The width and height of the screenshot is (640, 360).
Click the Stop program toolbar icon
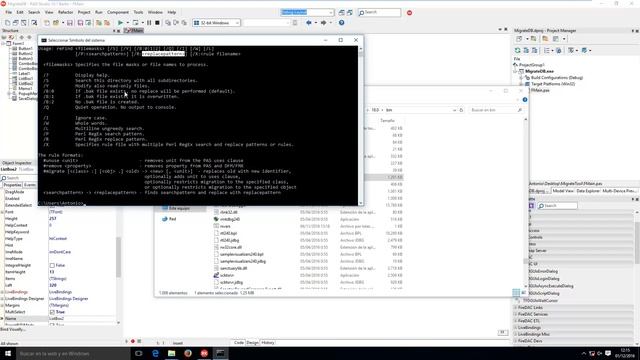tap(157, 23)
